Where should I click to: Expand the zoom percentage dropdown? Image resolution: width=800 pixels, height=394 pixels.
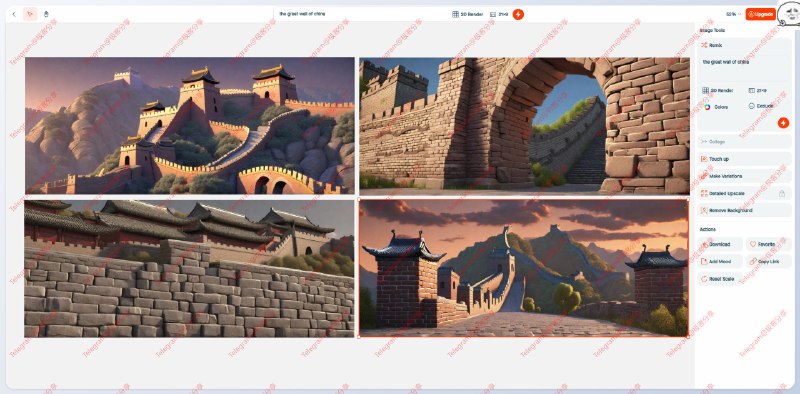coord(734,14)
